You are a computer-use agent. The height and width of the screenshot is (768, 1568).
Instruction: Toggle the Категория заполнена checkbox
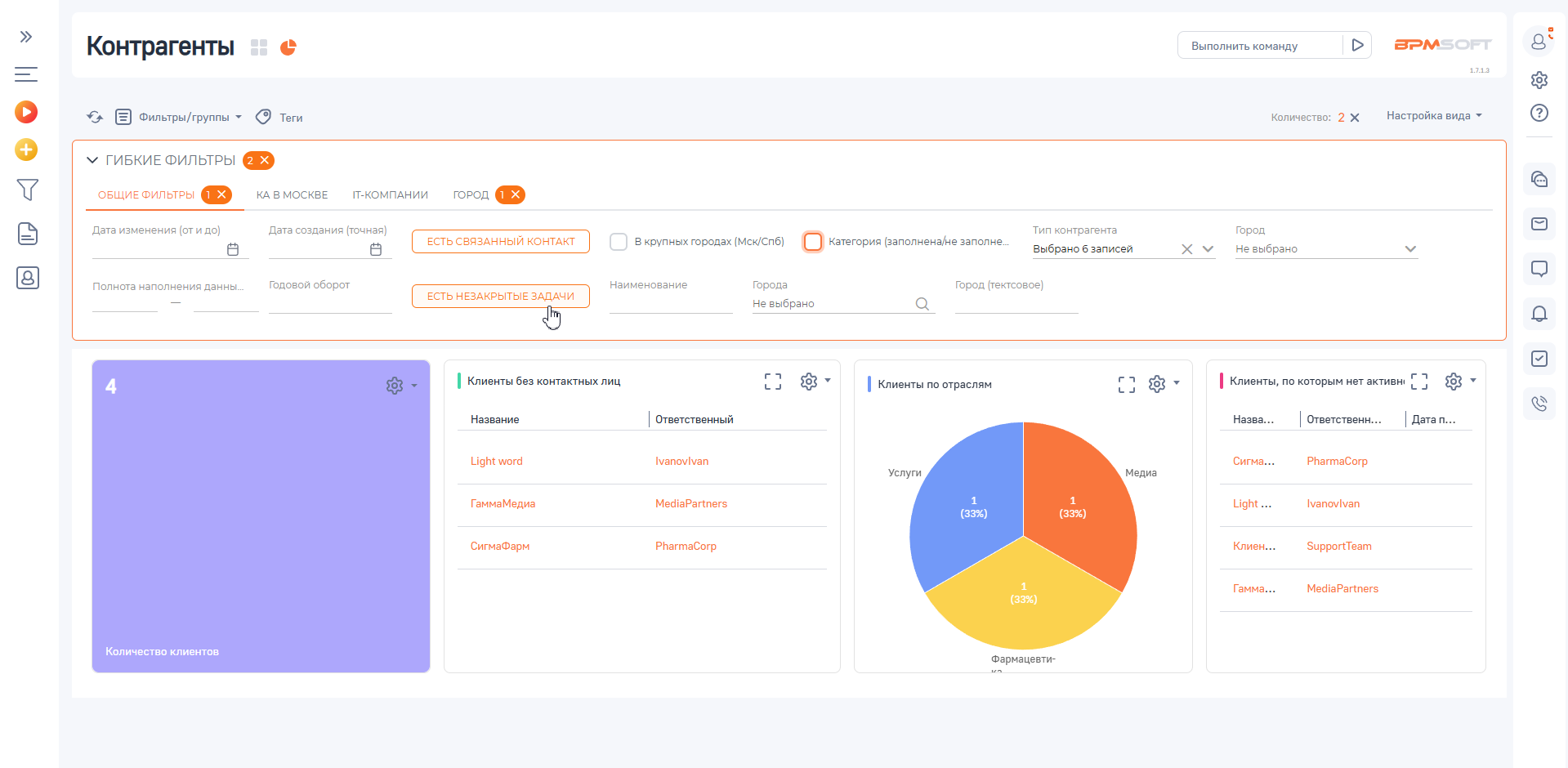(813, 242)
